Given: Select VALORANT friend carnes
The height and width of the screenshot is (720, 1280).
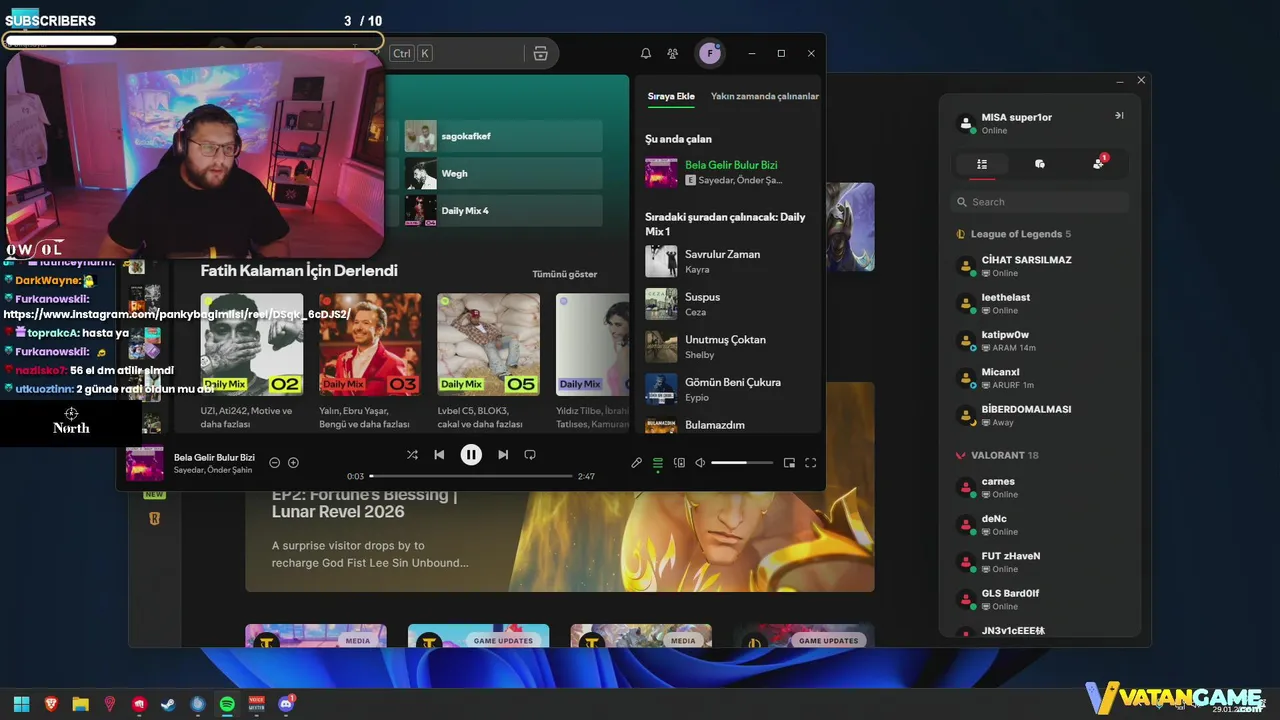Looking at the screenshot, I should pyautogui.click(x=1039, y=487).
